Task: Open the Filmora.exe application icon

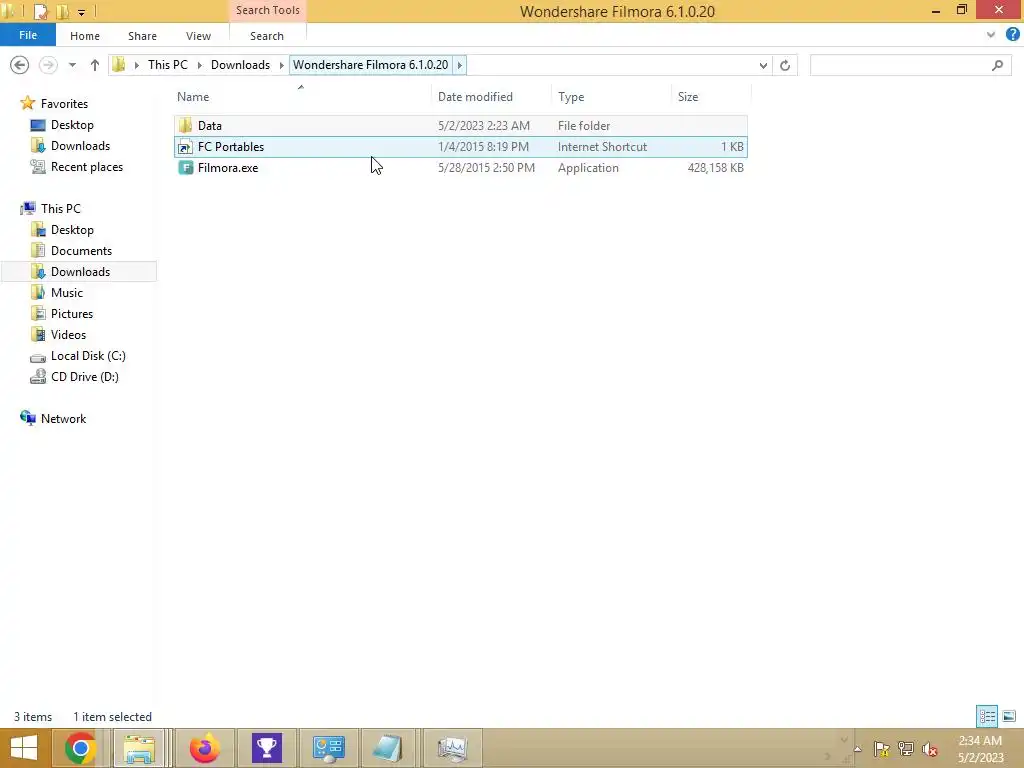Action: tap(185, 168)
